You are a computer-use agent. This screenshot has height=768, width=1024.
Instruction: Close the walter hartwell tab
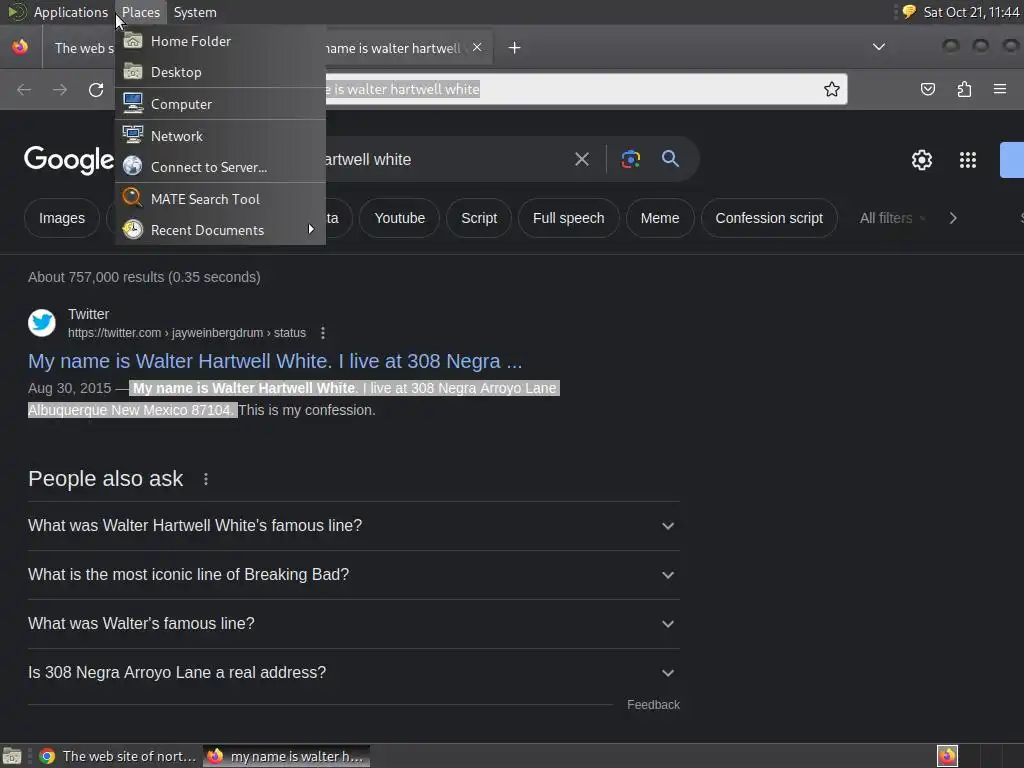(x=477, y=47)
